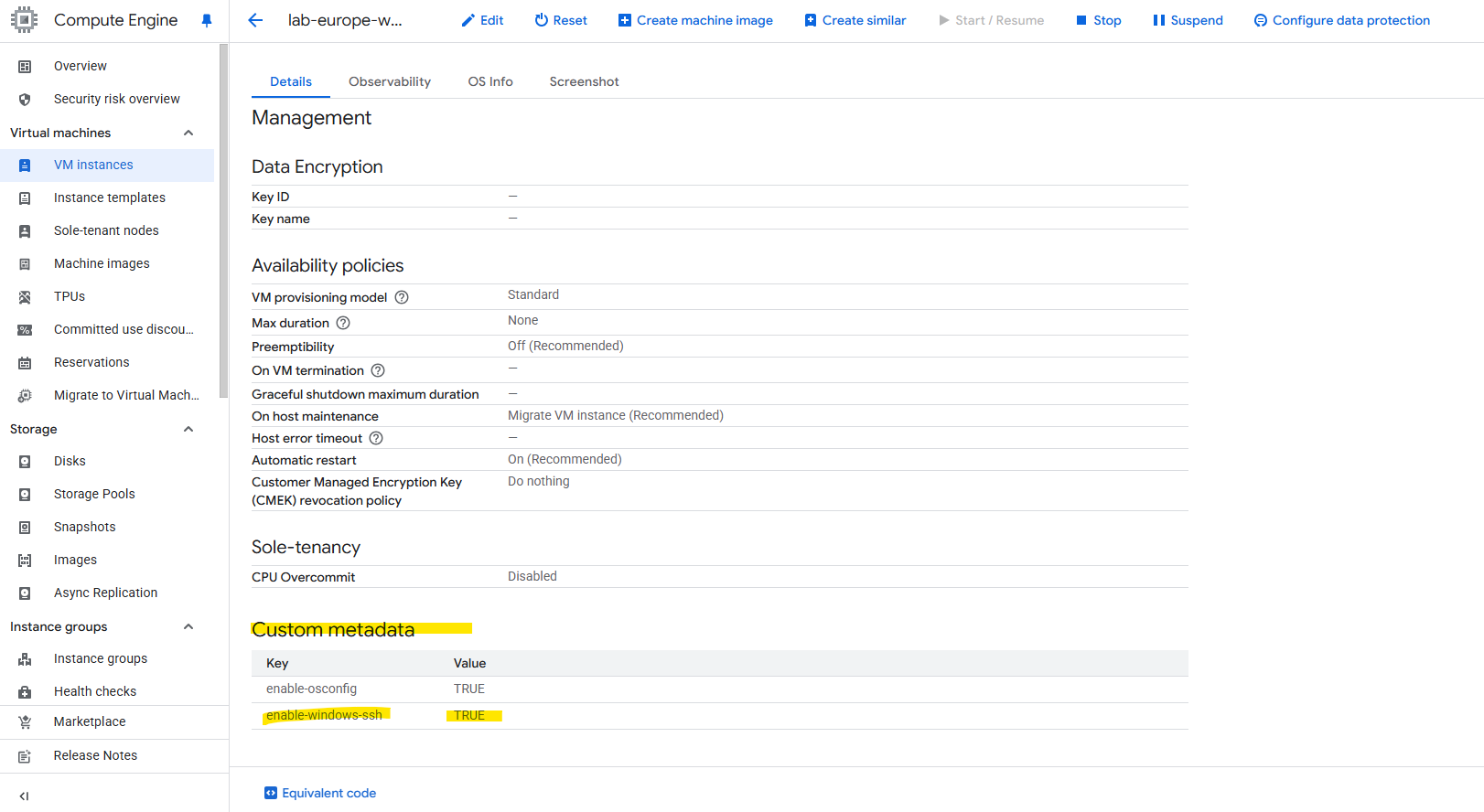The image size is (1484, 812).
Task: Click the VM instances sidebar icon
Action: [x=25, y=165]
